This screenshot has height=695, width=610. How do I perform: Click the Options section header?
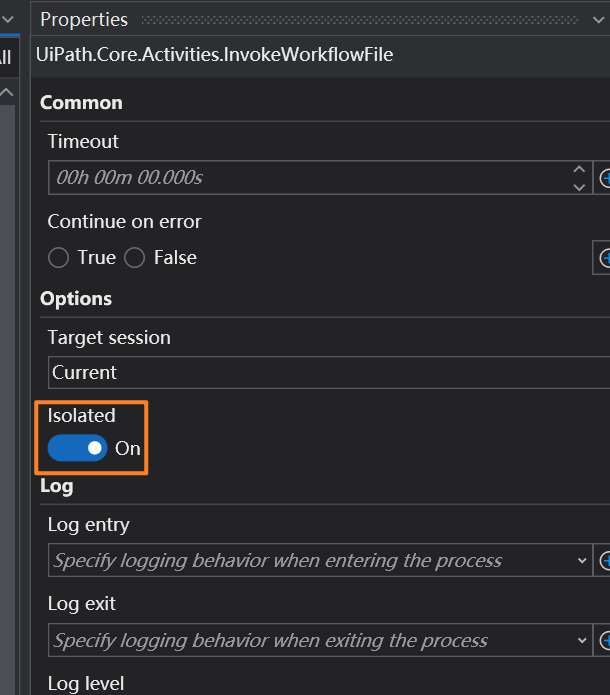76,299
